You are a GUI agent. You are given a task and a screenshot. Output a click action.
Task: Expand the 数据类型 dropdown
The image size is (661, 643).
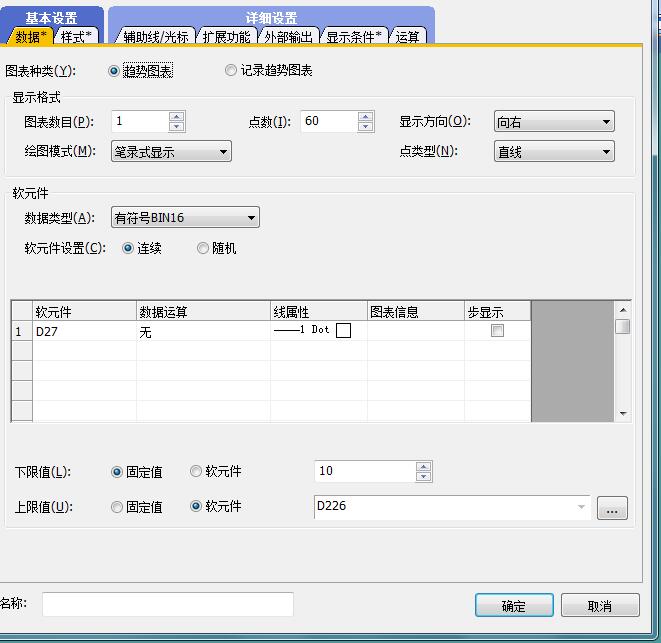pos(186,218)
